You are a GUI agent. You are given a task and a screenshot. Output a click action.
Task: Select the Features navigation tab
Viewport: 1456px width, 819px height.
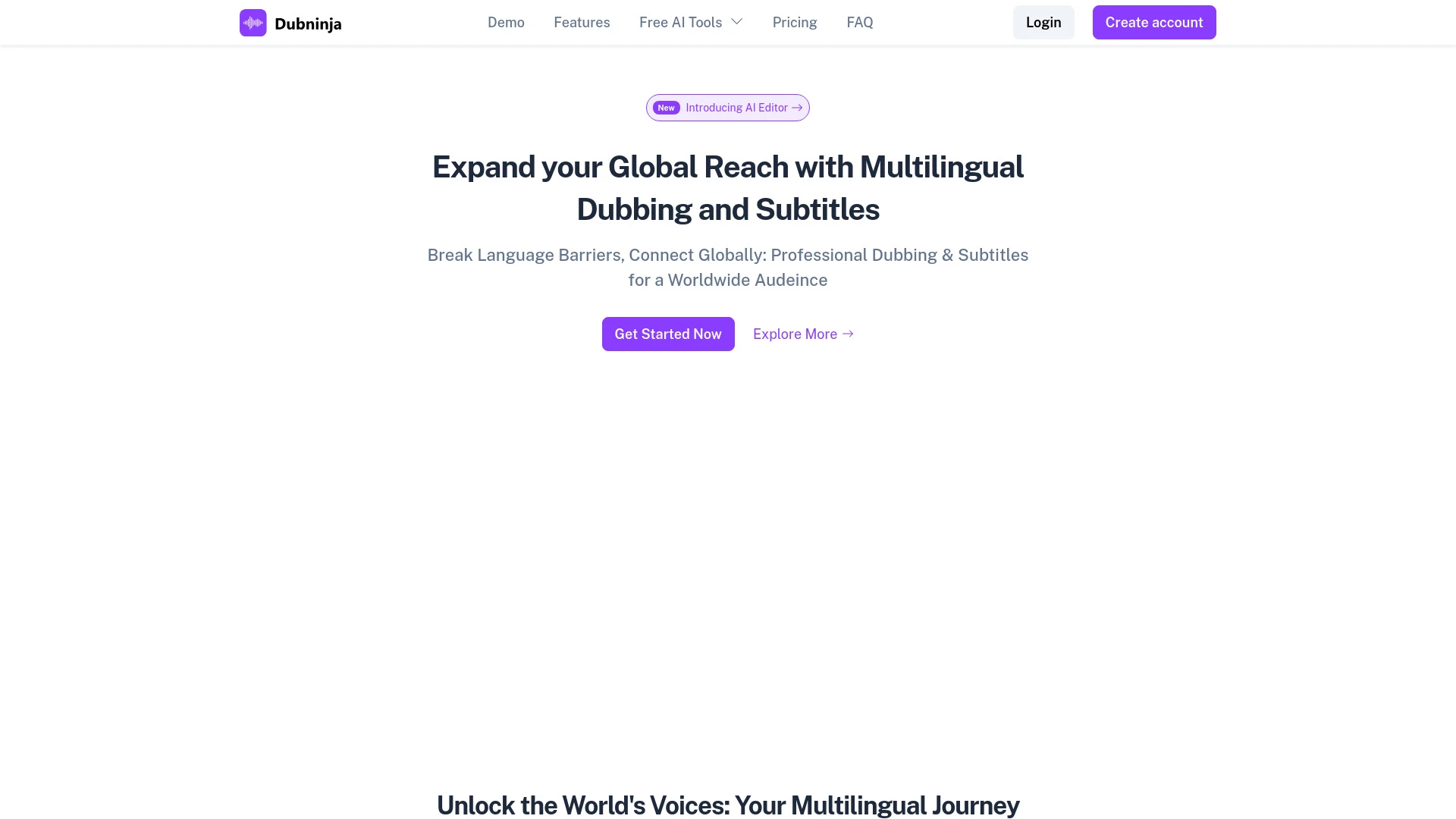582,22
